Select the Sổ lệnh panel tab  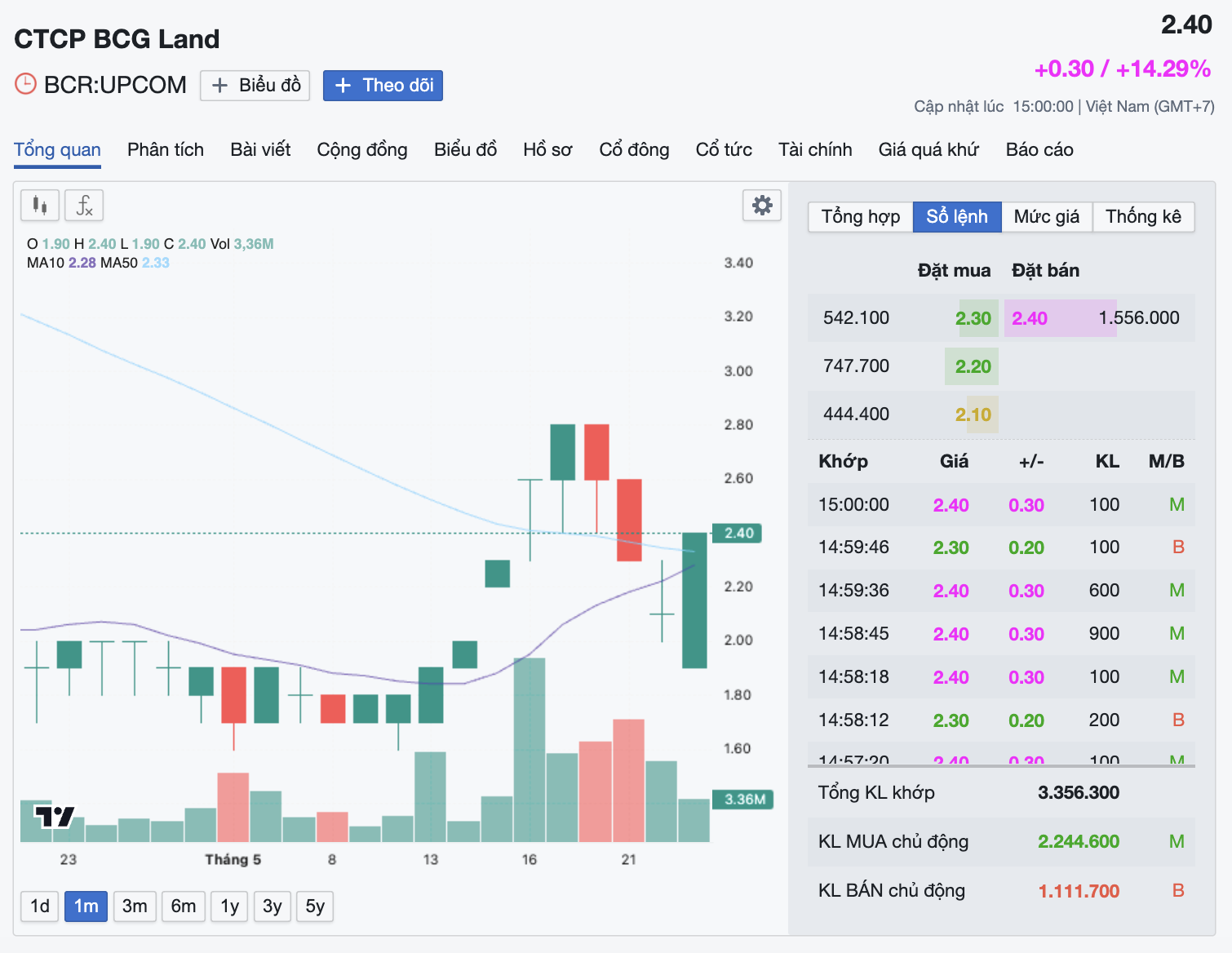tap(957, 217)
